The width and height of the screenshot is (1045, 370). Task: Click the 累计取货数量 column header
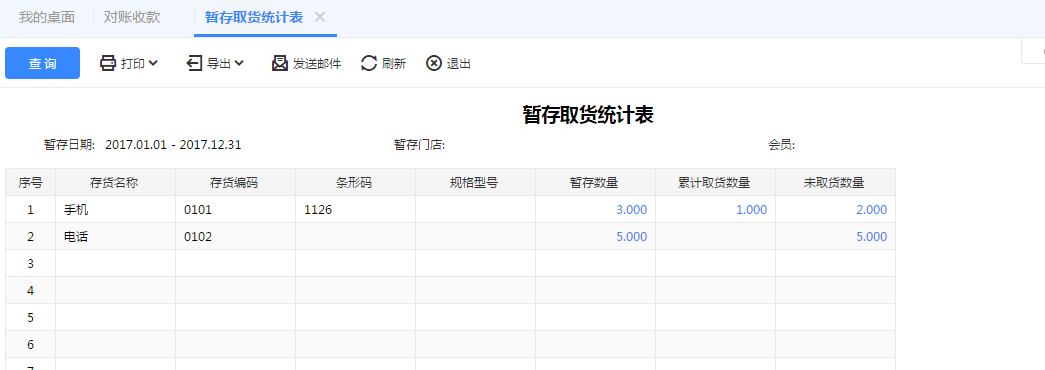point(715,182)
